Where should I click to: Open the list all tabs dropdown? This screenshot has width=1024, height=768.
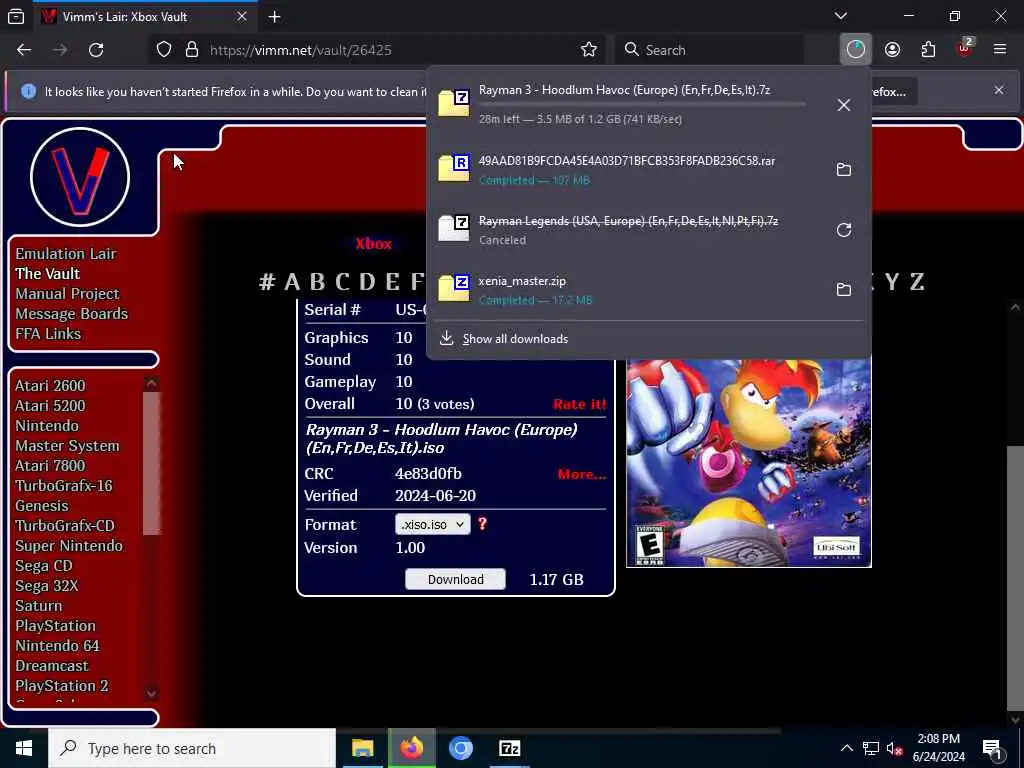point(841,16)
